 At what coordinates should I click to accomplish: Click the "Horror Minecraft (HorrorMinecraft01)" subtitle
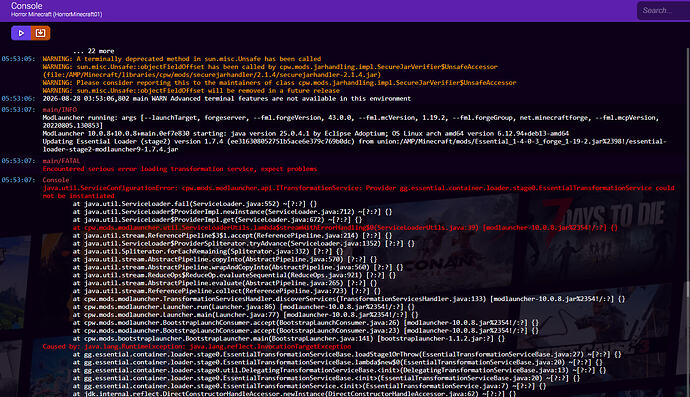(56, 15)
